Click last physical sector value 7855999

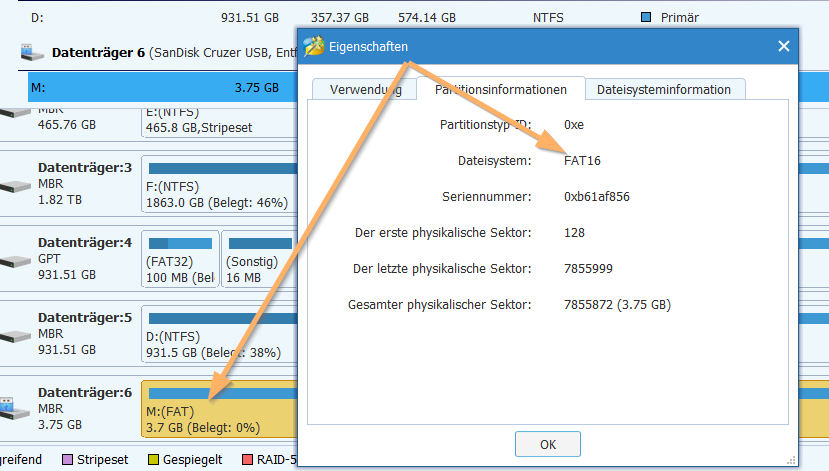pyautogui.click(x=588, y=269)
